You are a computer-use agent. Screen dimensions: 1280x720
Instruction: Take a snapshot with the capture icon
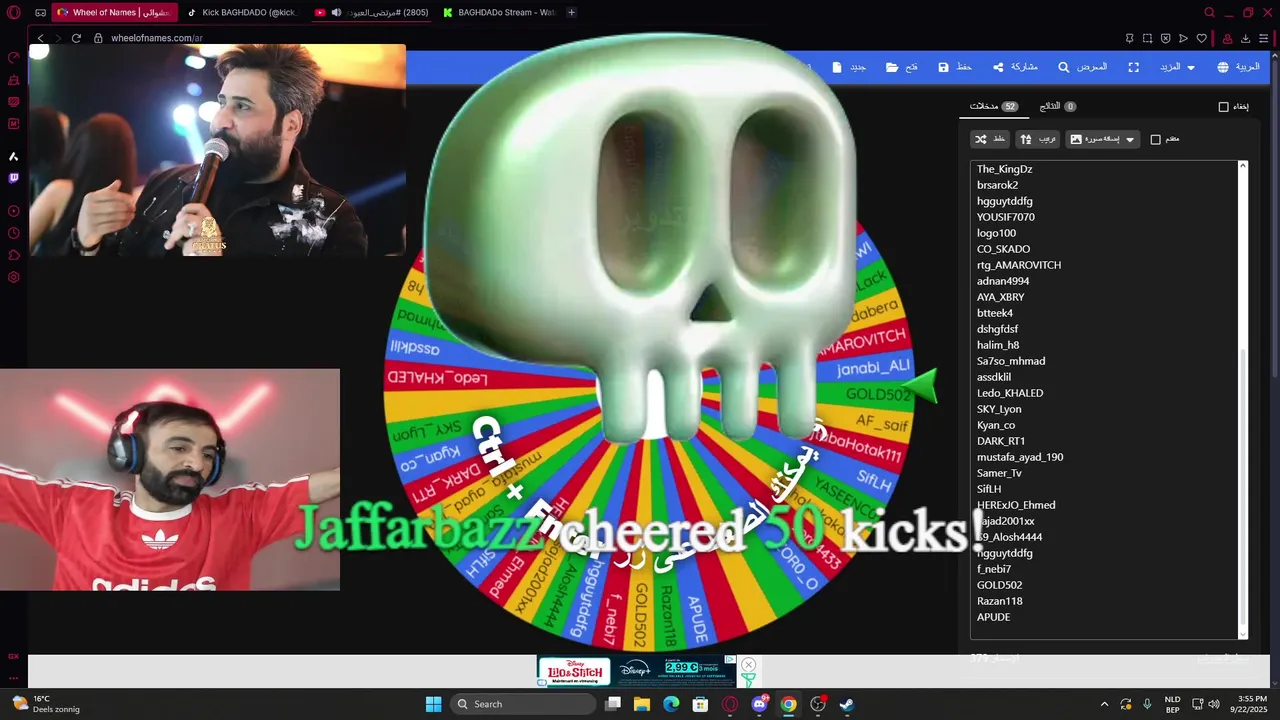click(1147, 38)
